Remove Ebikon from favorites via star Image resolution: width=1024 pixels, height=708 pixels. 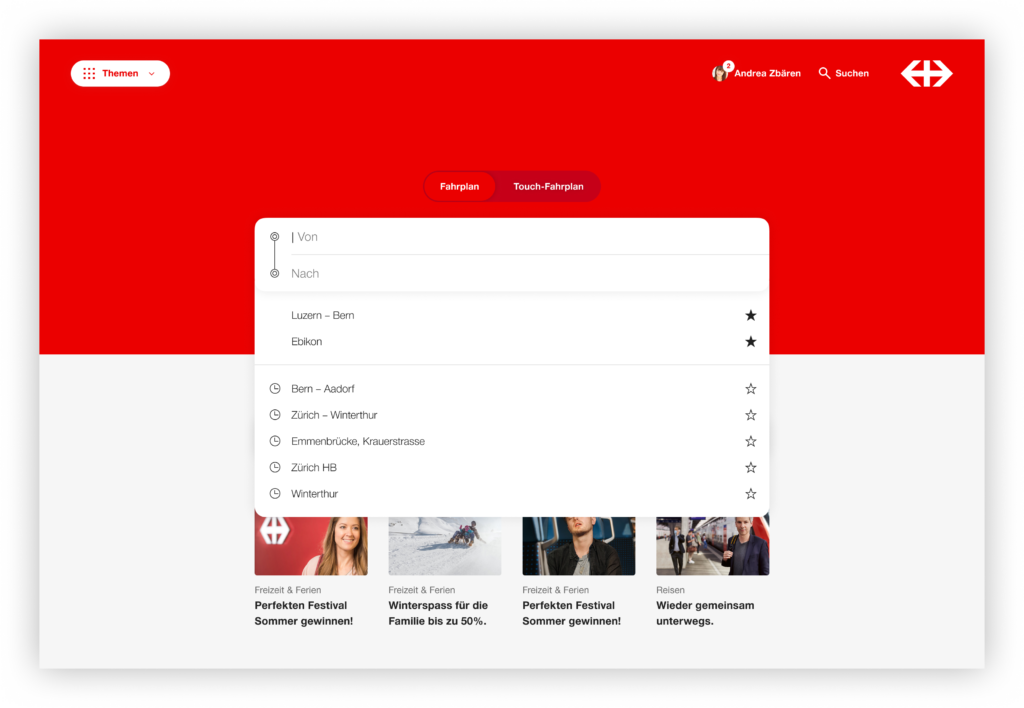750,342
